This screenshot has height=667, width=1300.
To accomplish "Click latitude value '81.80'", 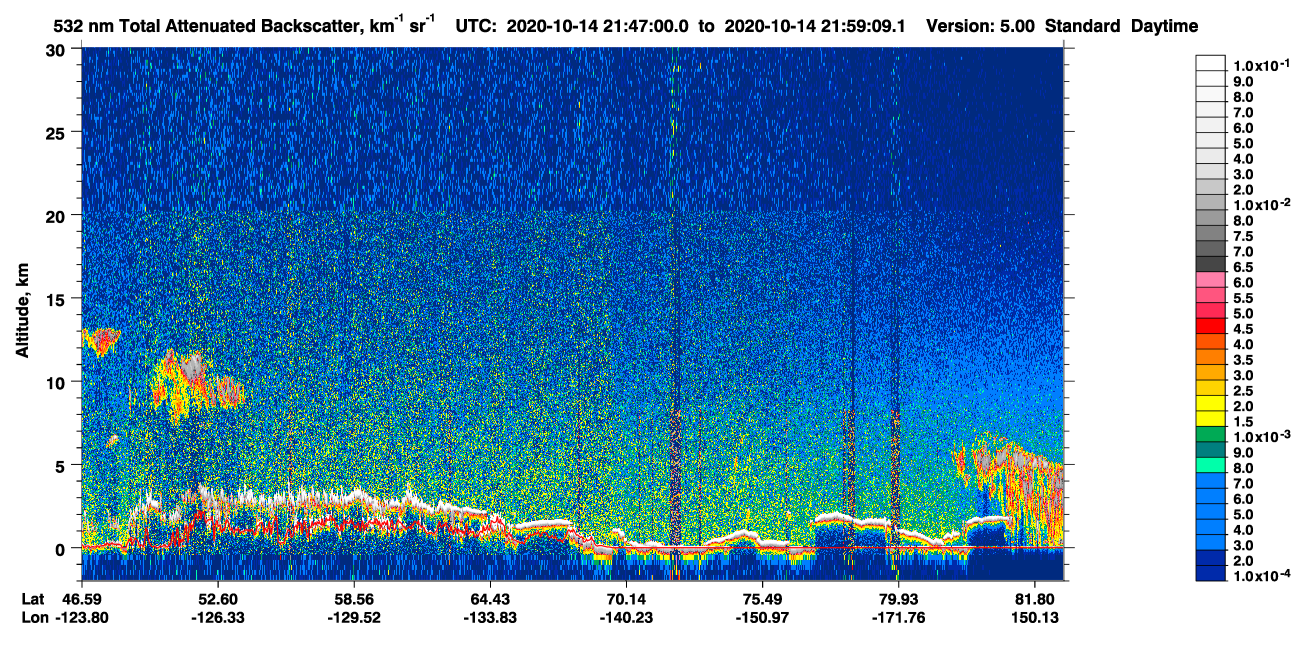I will pos(1035,599).
